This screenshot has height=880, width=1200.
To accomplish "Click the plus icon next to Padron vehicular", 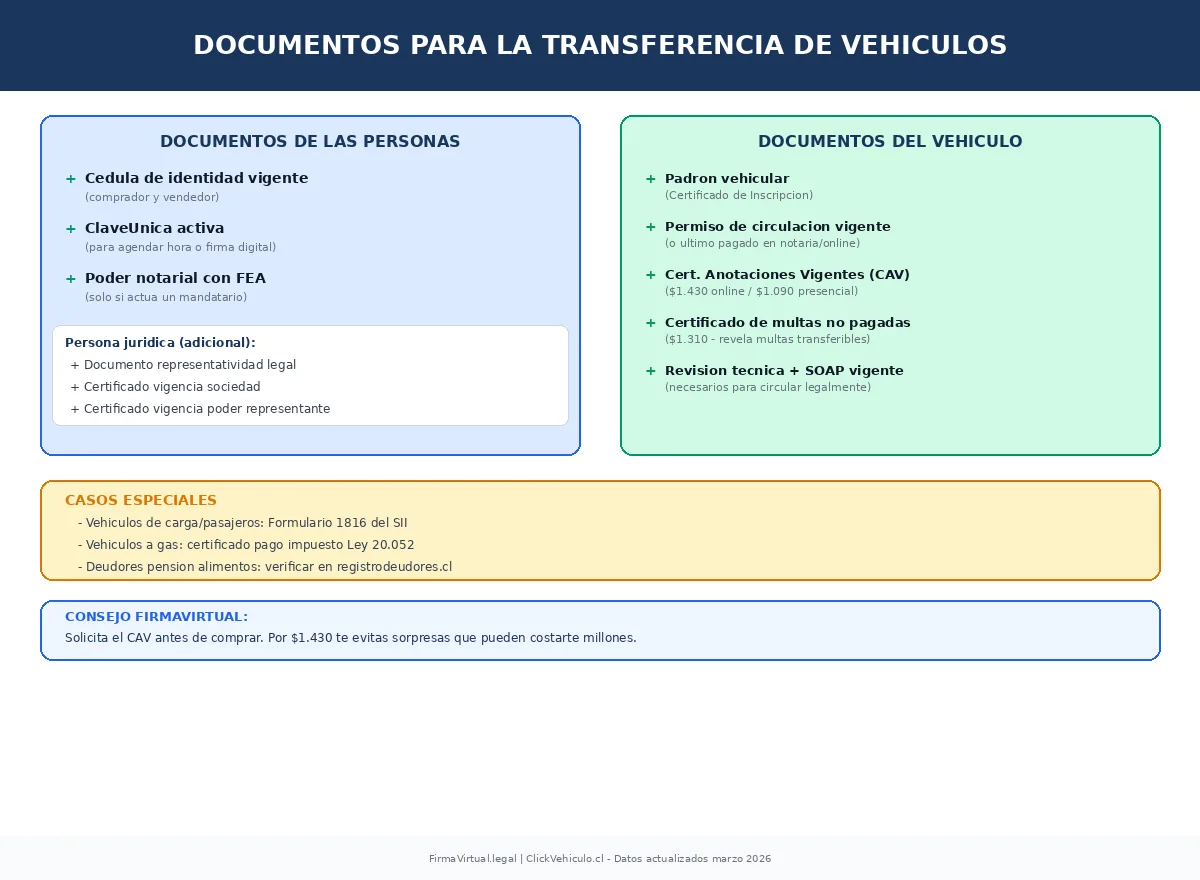I will (x=650, y=179).
